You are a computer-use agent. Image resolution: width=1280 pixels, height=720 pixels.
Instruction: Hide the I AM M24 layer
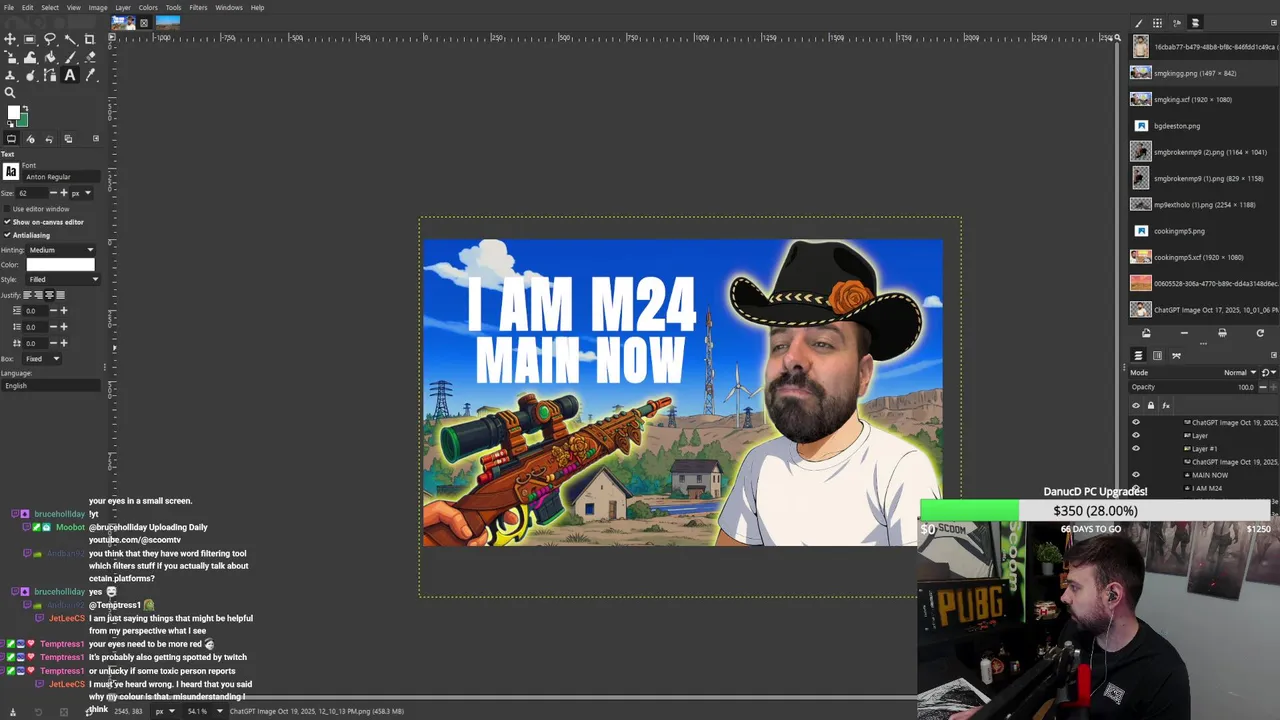click(1135, 488)
